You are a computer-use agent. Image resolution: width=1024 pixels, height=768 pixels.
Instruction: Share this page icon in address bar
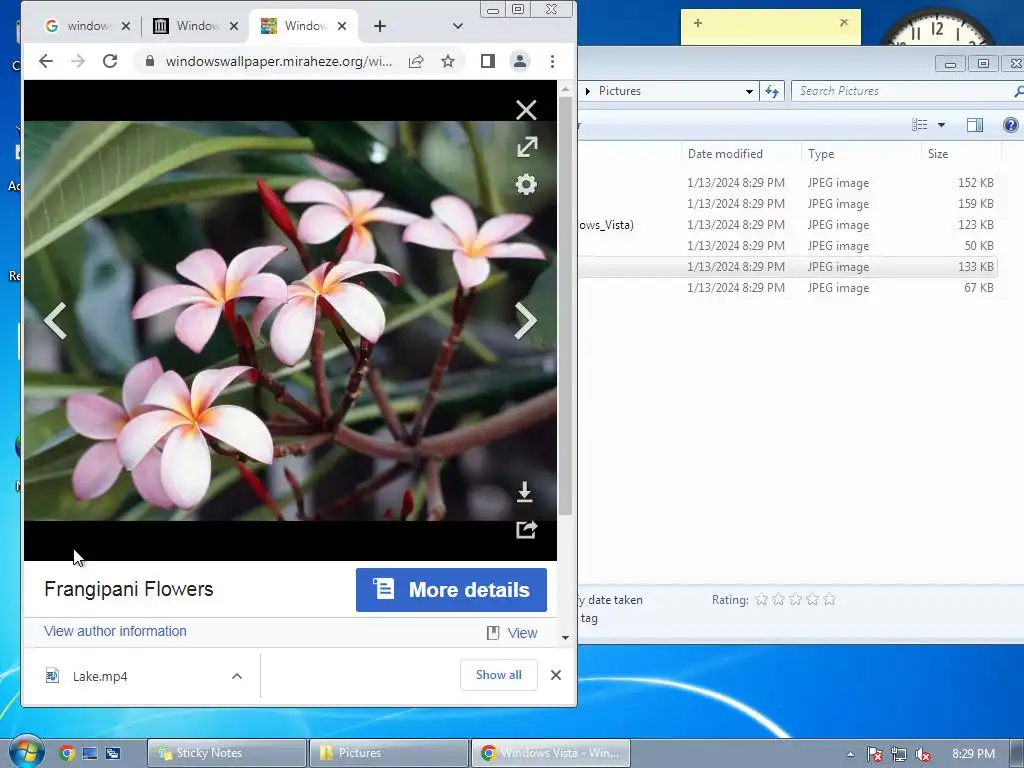pyautogui.click(x=416, y=61)
